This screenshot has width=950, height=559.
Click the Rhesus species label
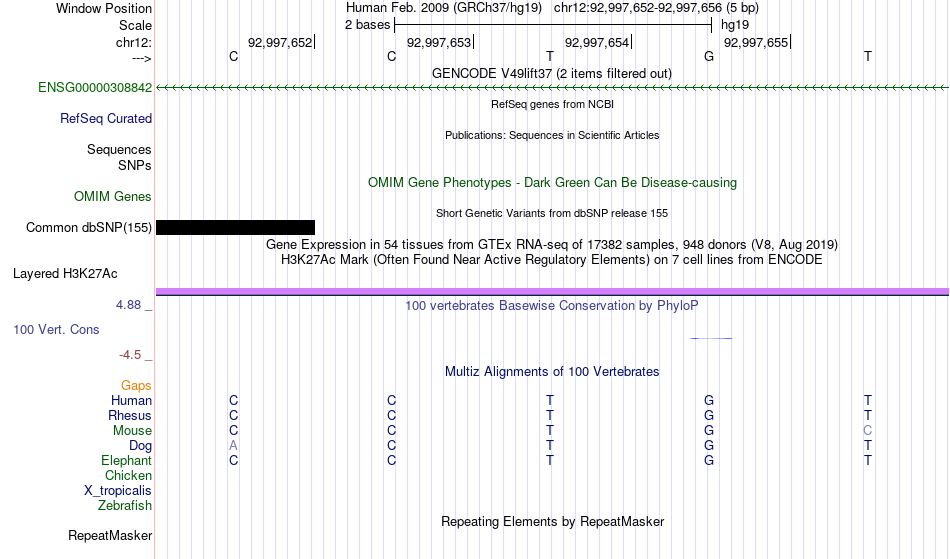[130, 416]
